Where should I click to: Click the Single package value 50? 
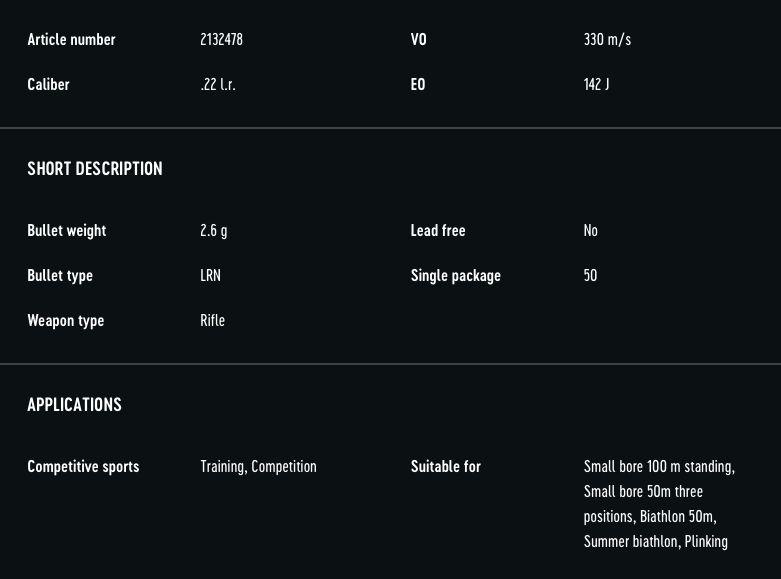590,275
